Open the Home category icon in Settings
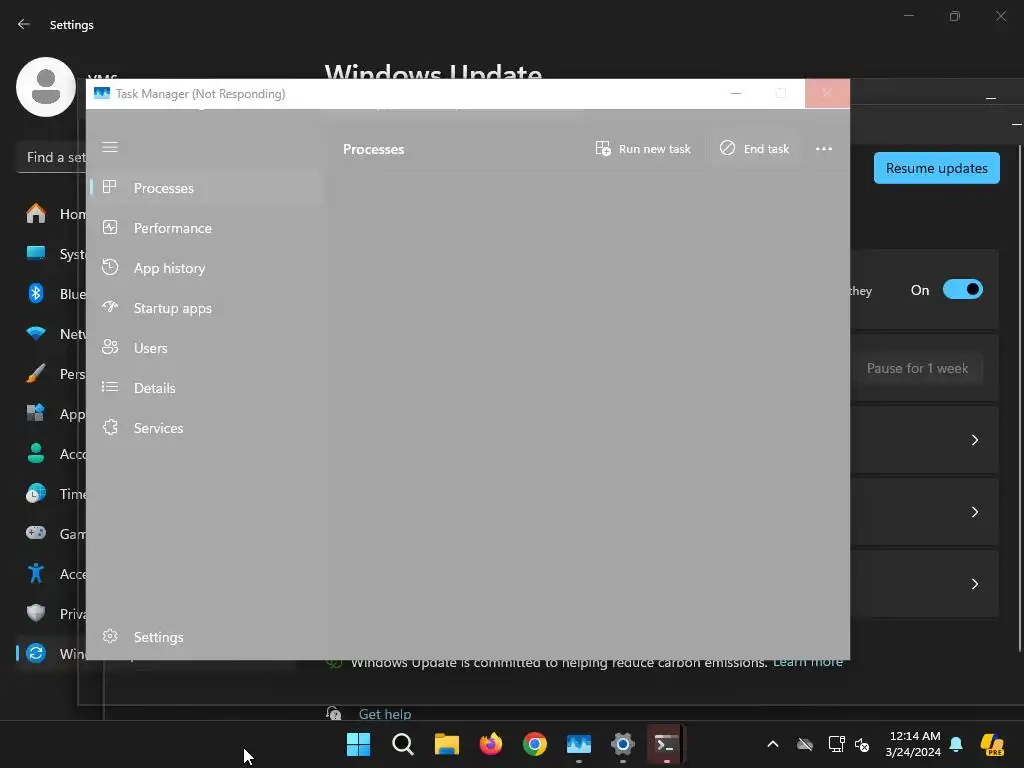Image resolution: width=1024 pixels, height=768 pixels. (x=36, y=214)
